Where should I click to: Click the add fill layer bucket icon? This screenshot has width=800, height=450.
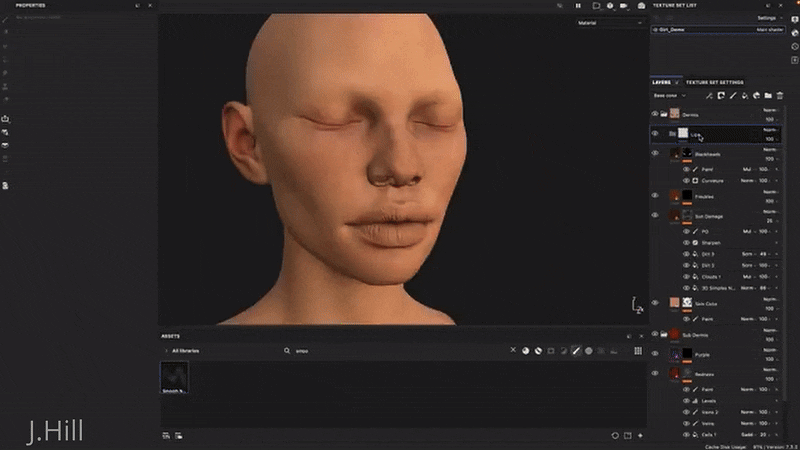pyautogui.click(x=744, y=96)
